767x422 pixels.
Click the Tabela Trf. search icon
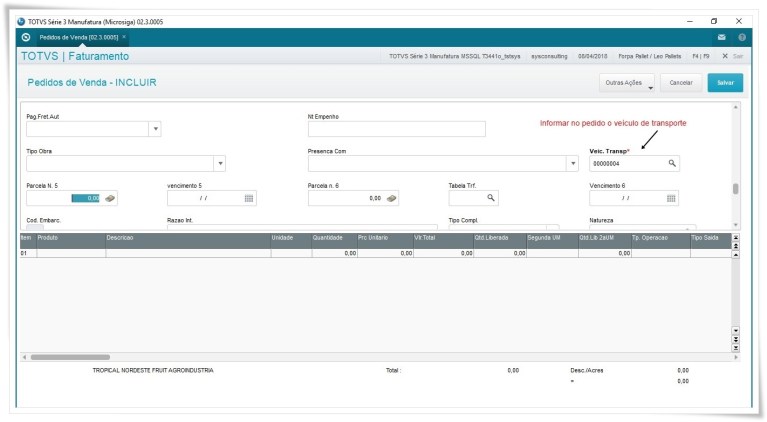pos(491,198)
